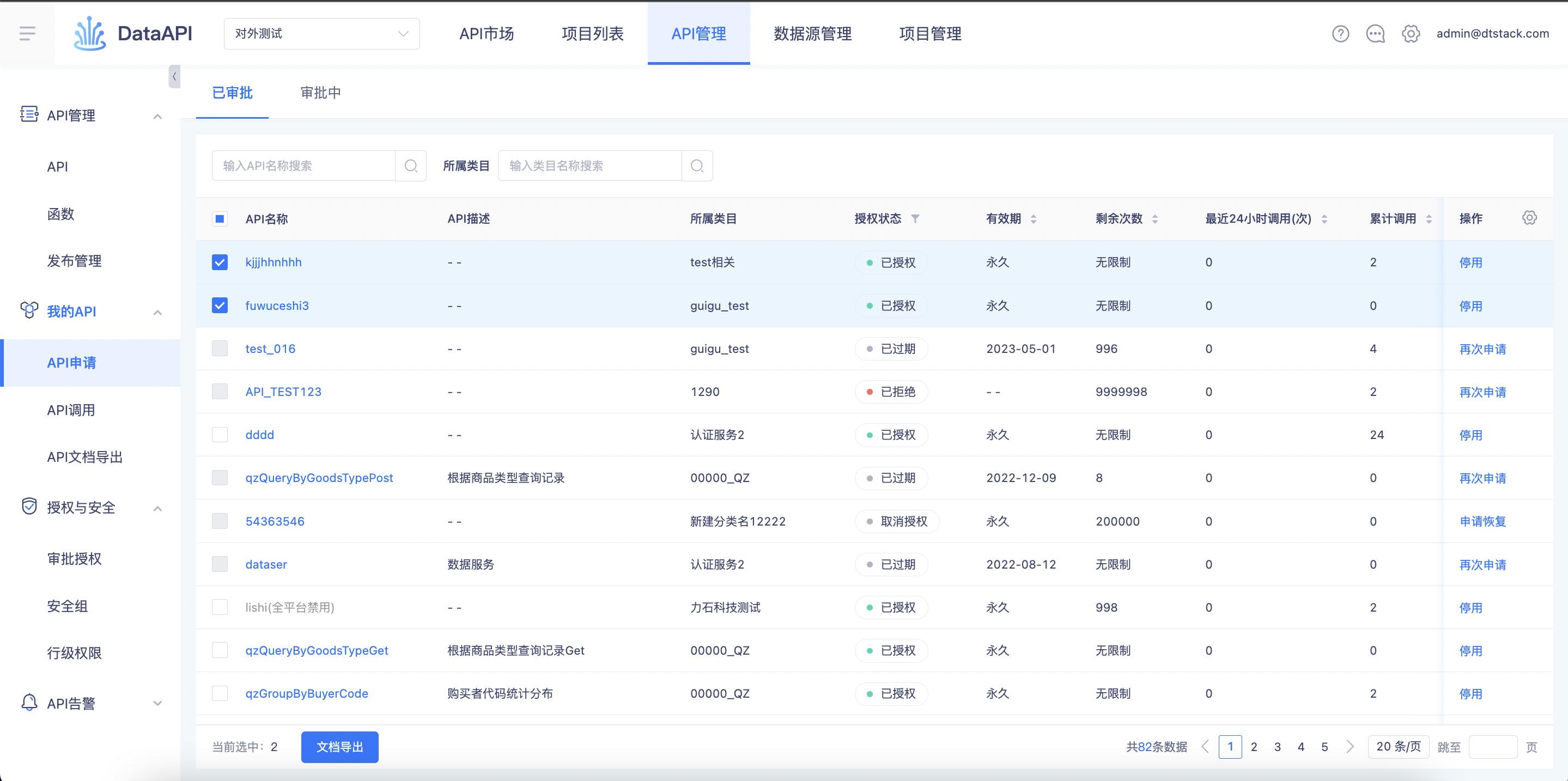The image size is (1568, 781).
Task: Sort by 有效期 column arrows
Action: point(1034,219)
